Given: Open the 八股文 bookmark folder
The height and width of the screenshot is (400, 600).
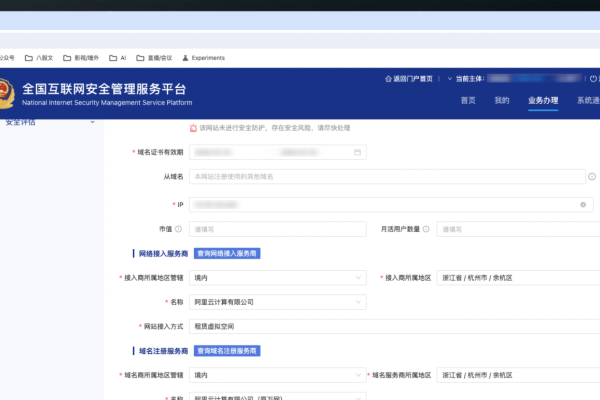Looking at the screenshot, I should coord(39,58).
